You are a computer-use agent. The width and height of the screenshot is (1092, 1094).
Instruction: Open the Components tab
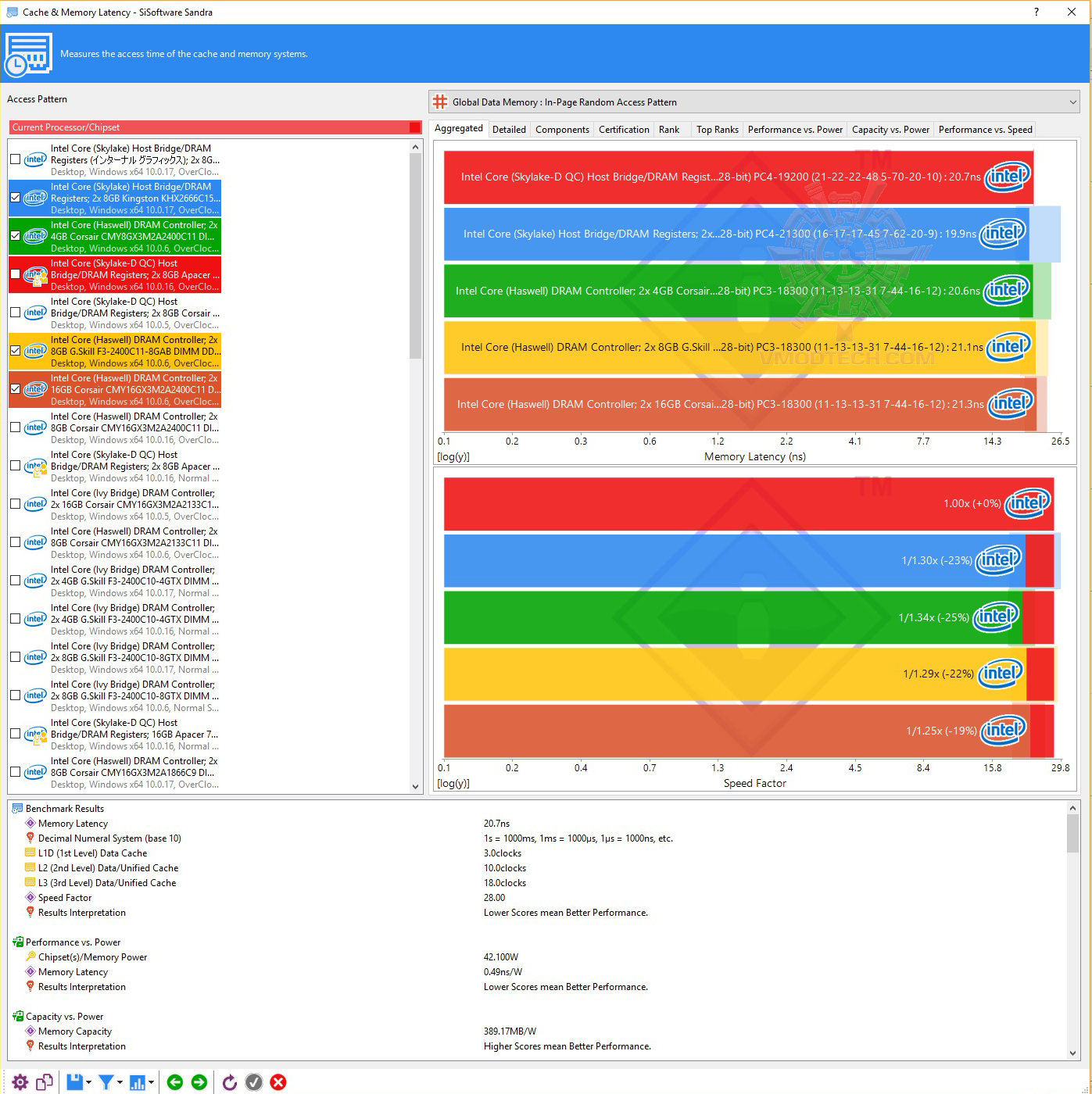[562, 130]
